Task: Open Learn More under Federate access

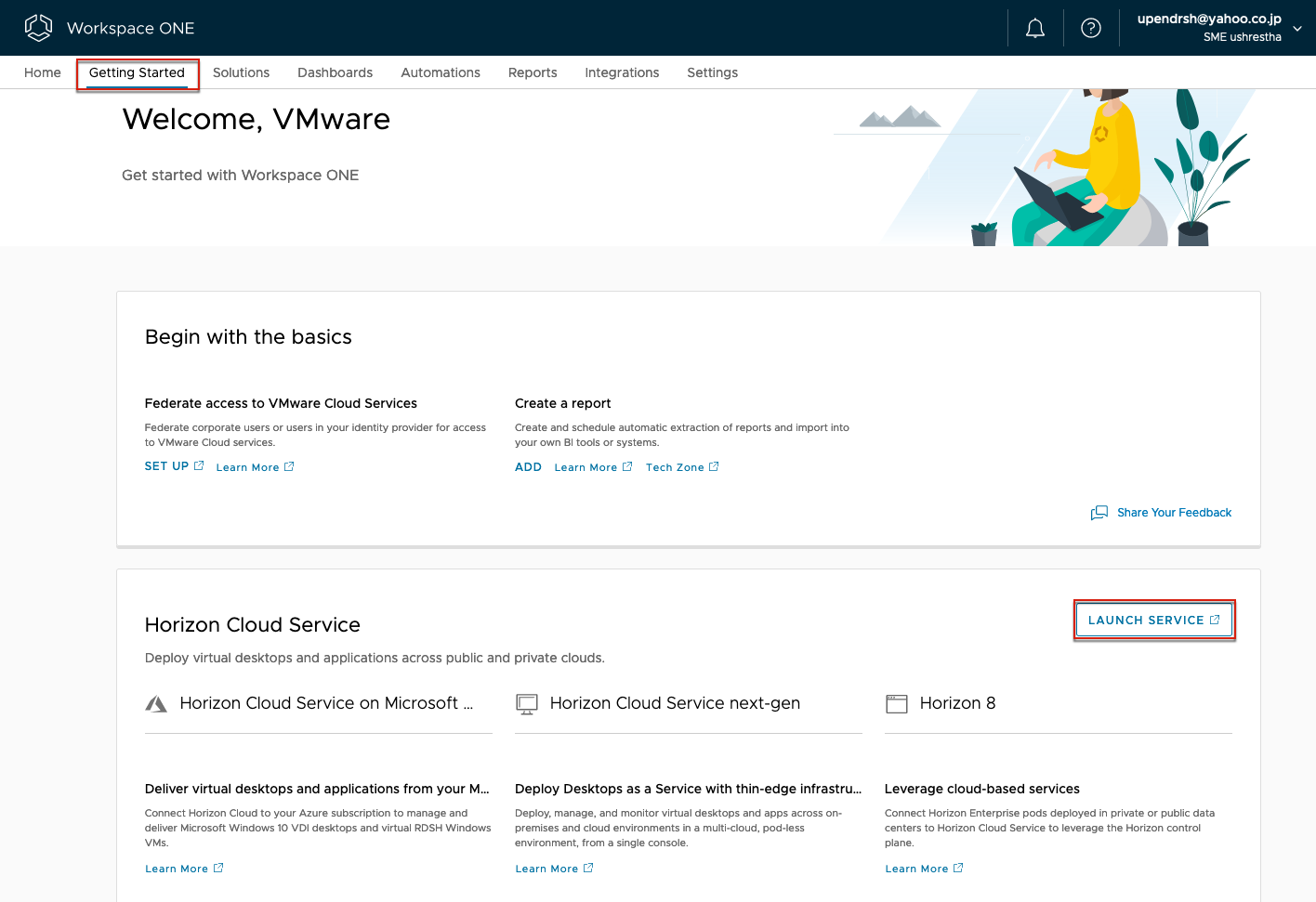Action: 247,467
